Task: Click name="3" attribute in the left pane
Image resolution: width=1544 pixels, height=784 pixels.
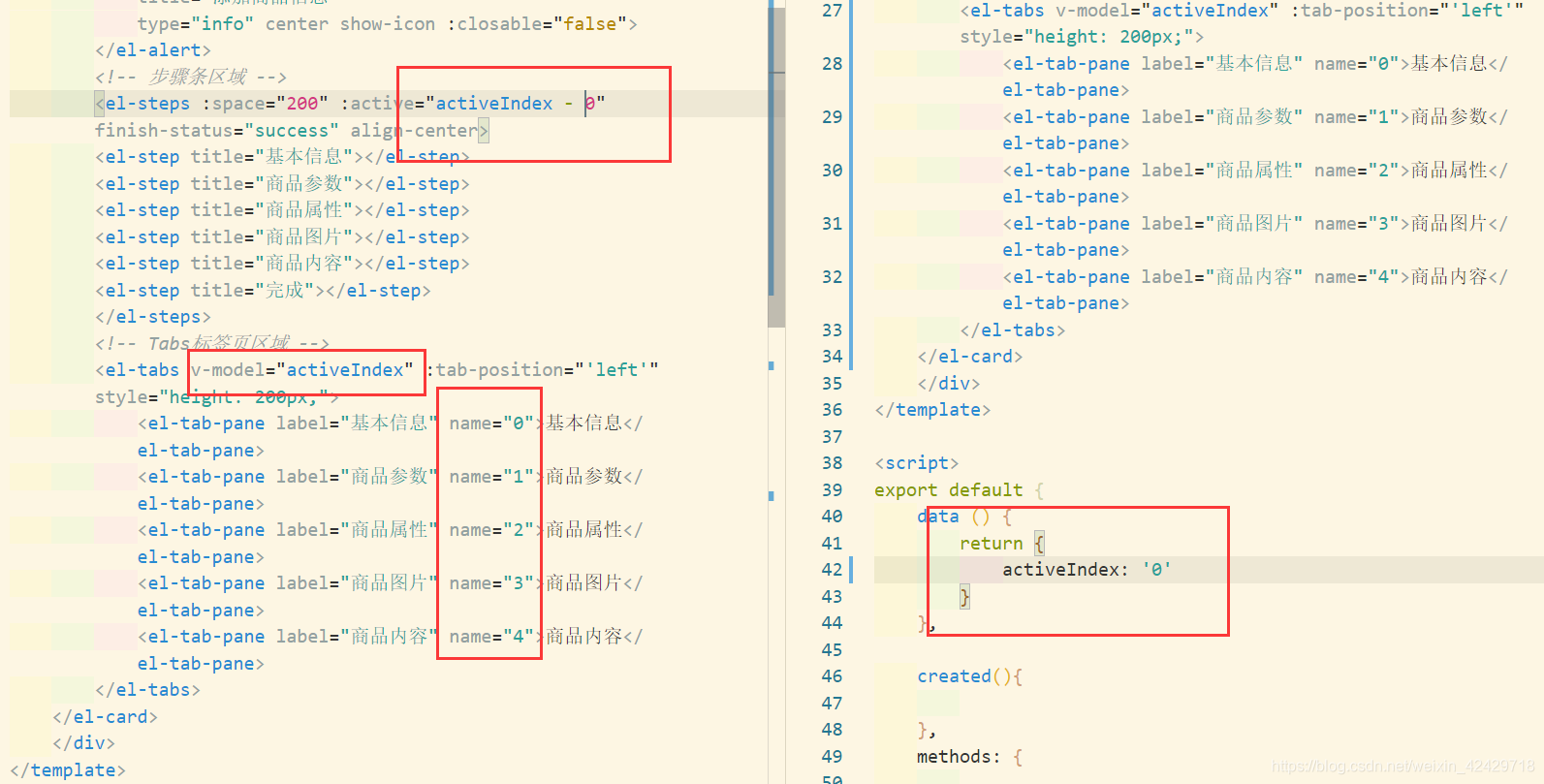Action: tap(492, 583)
